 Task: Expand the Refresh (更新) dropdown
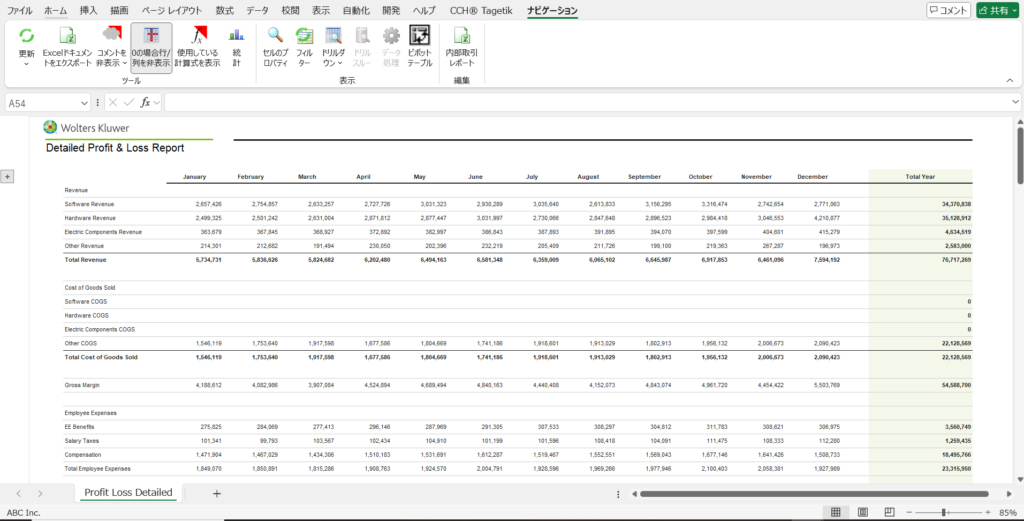(x=26, y=65)
